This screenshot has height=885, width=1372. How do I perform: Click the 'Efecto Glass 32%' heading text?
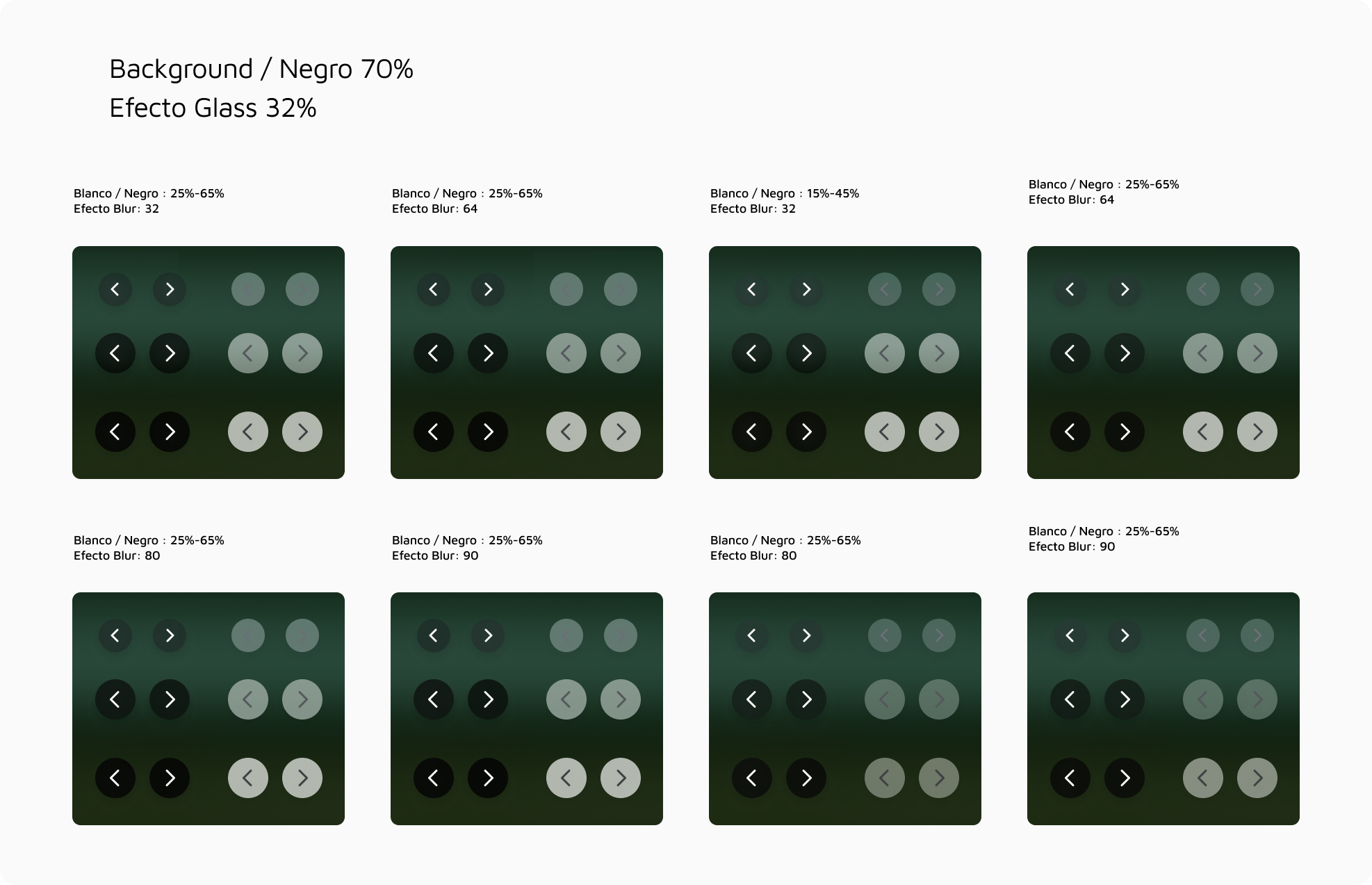(x=213, y=108)
